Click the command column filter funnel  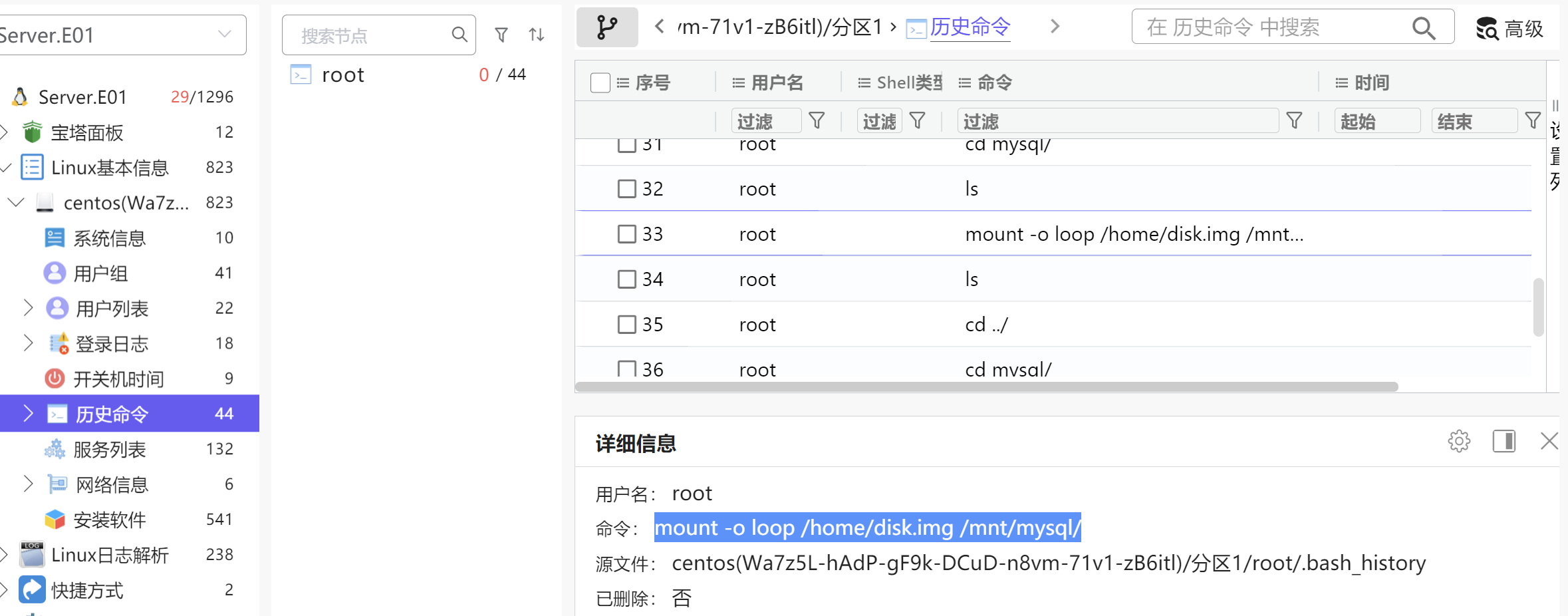coord(1294,120)
